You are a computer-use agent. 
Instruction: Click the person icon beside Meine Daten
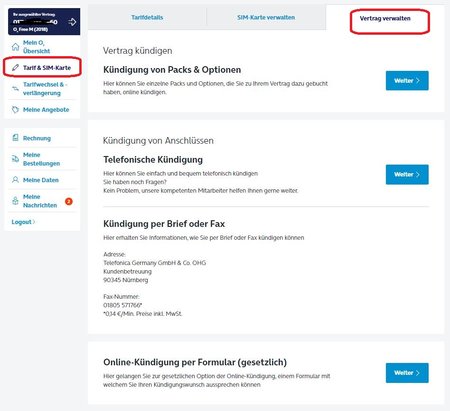[x=15, y=180]
